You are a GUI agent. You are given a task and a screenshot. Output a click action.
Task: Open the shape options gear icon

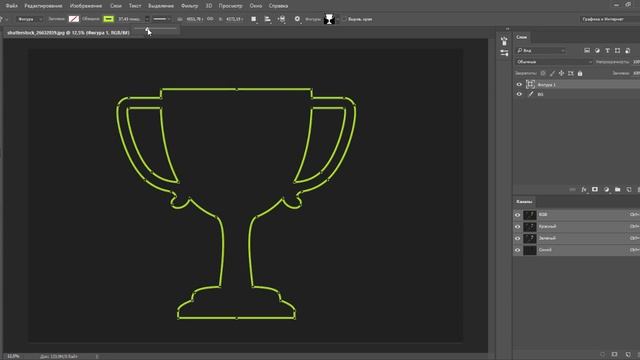[297, 19]
